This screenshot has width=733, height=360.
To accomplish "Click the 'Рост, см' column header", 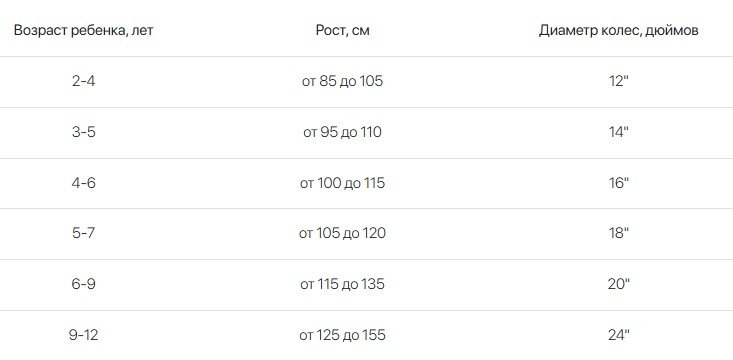I will (343, 31).
